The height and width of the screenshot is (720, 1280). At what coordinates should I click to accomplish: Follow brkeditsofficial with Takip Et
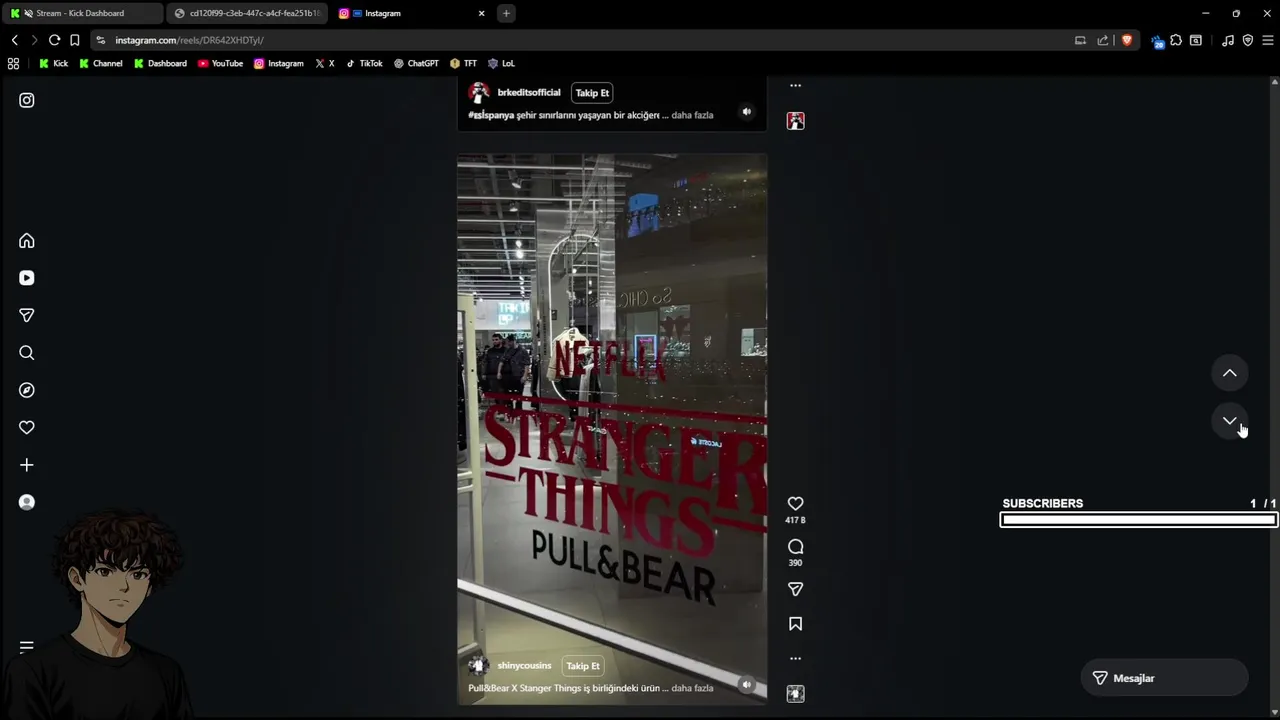592,93
